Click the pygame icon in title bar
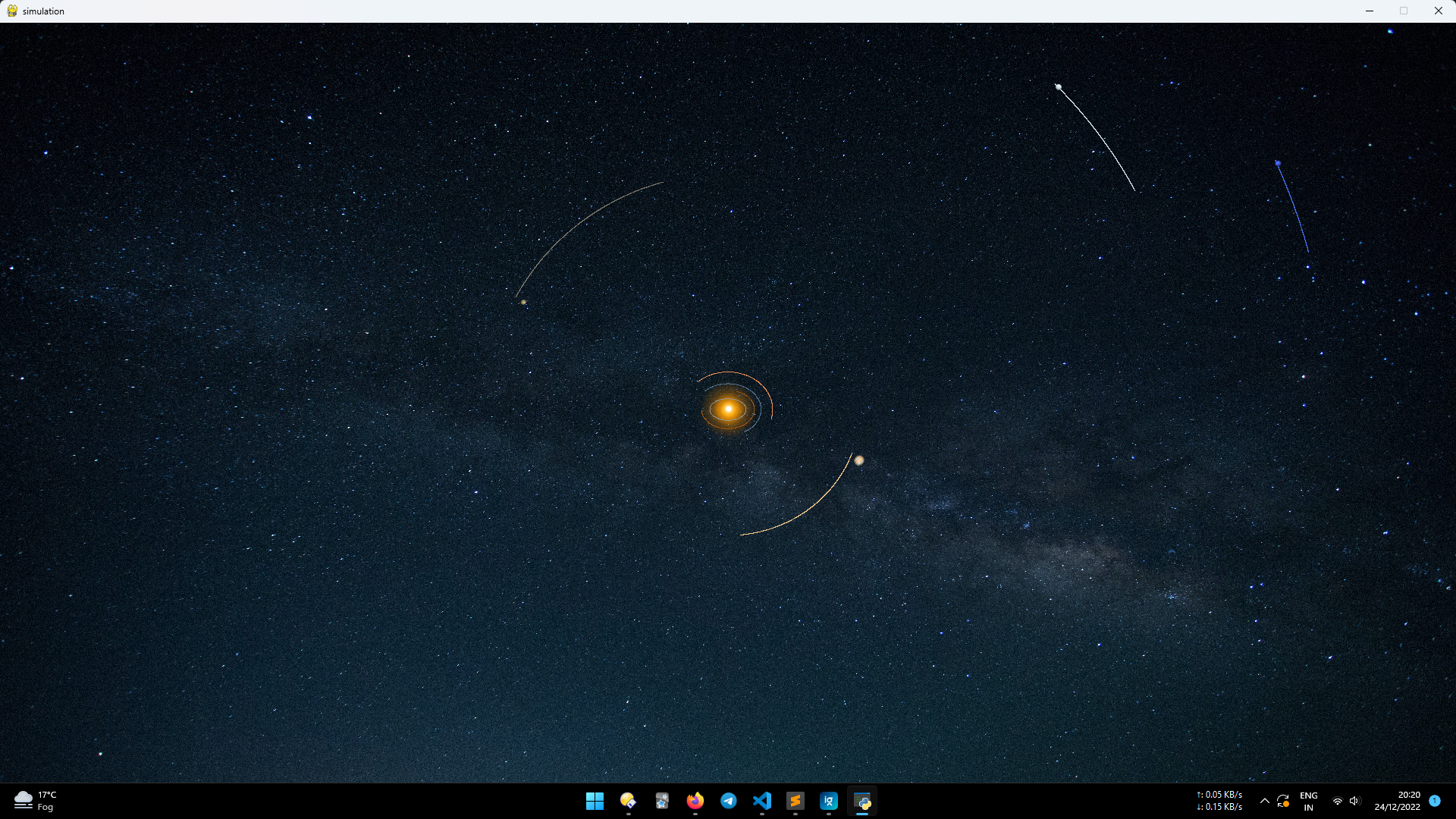The width and height of the screenshot is (1456, 819). [12, 11]
